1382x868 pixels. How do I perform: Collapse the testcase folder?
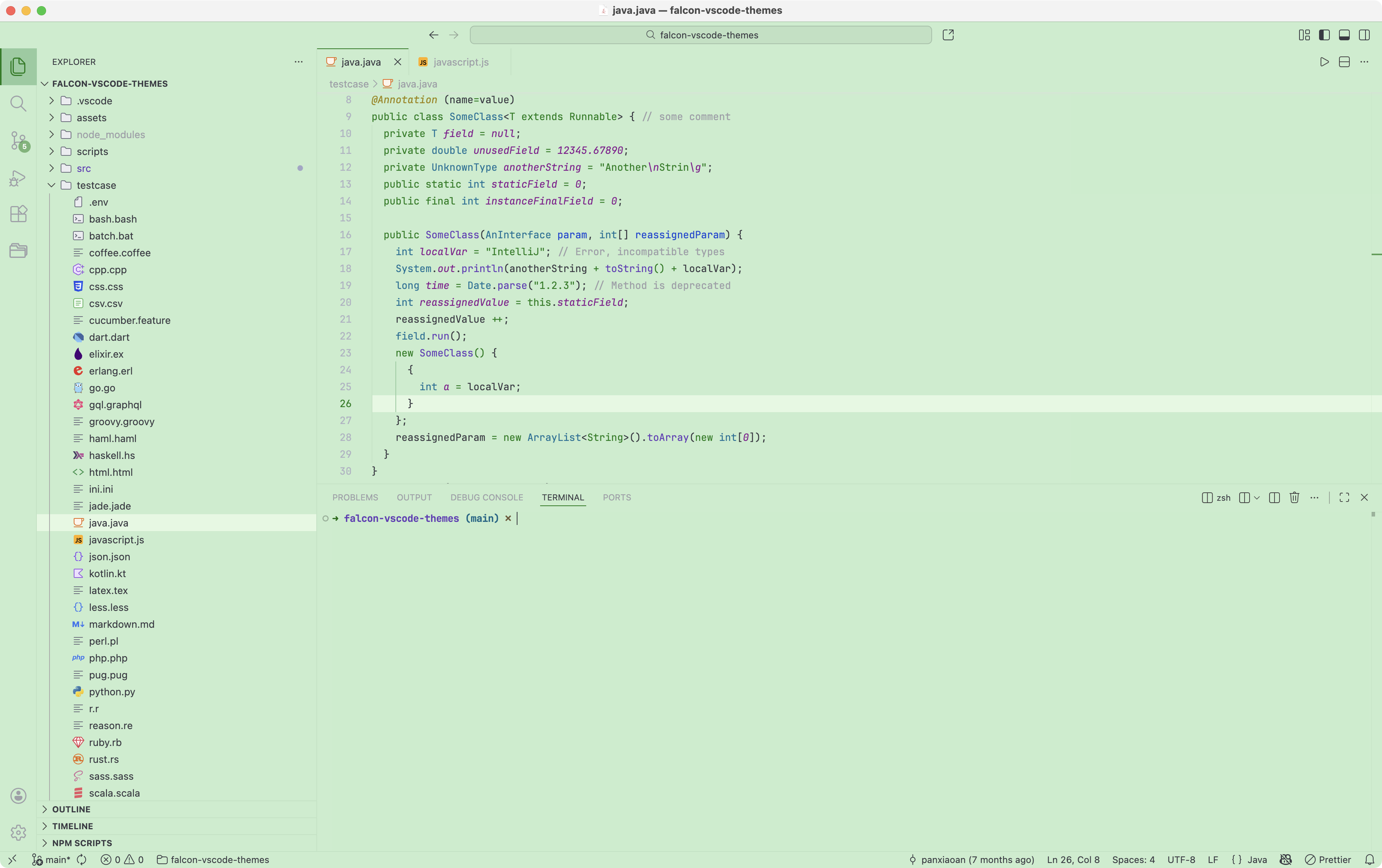[x=96, y=185]
